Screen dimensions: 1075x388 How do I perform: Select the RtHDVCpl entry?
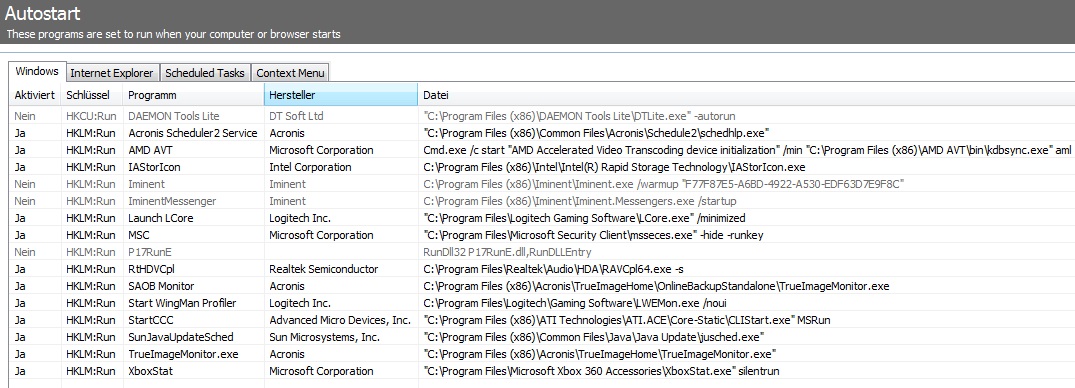(x=151, y=269)
